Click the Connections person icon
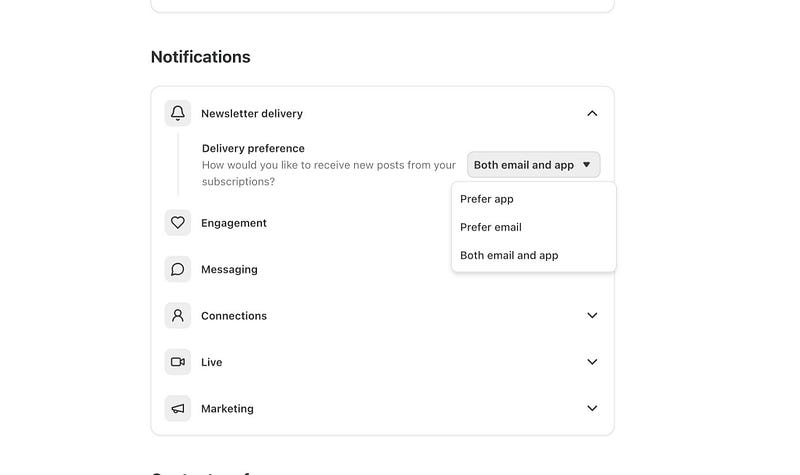Viewport: 800px width, 475px height. [x=178, y=315]
